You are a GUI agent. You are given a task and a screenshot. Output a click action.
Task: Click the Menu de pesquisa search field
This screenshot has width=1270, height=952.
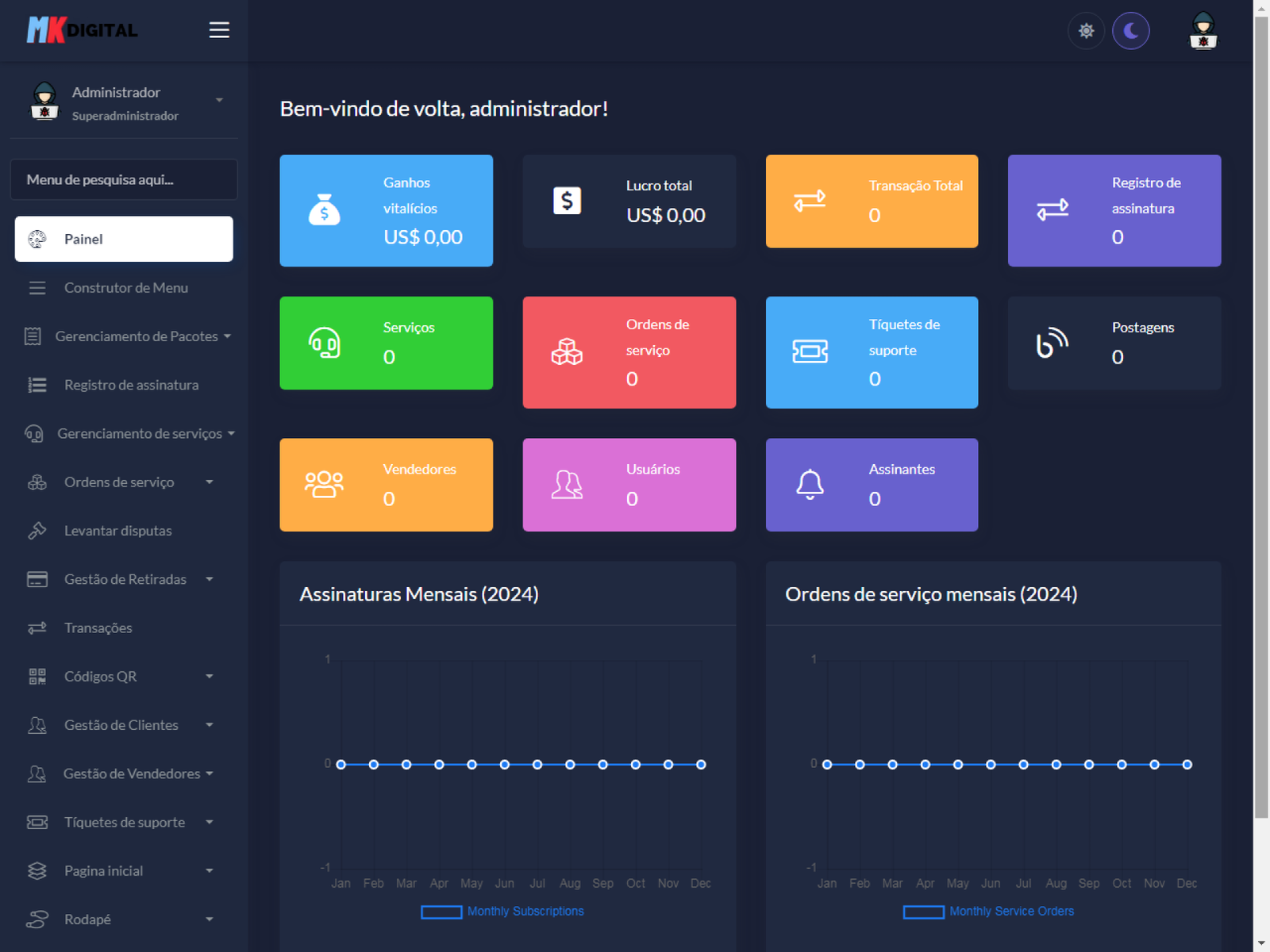(124, 180)
